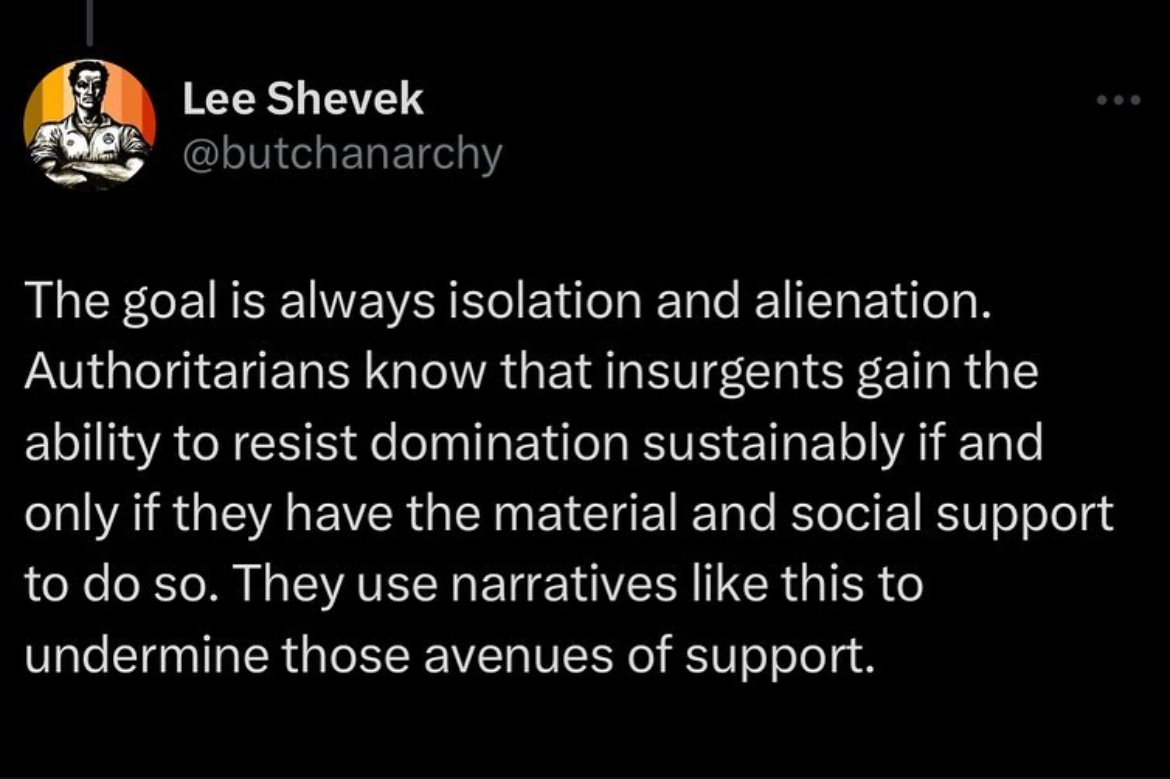Open the three-dot more options menu
Screen dimensions: 1170x779
click(1118, 101)
